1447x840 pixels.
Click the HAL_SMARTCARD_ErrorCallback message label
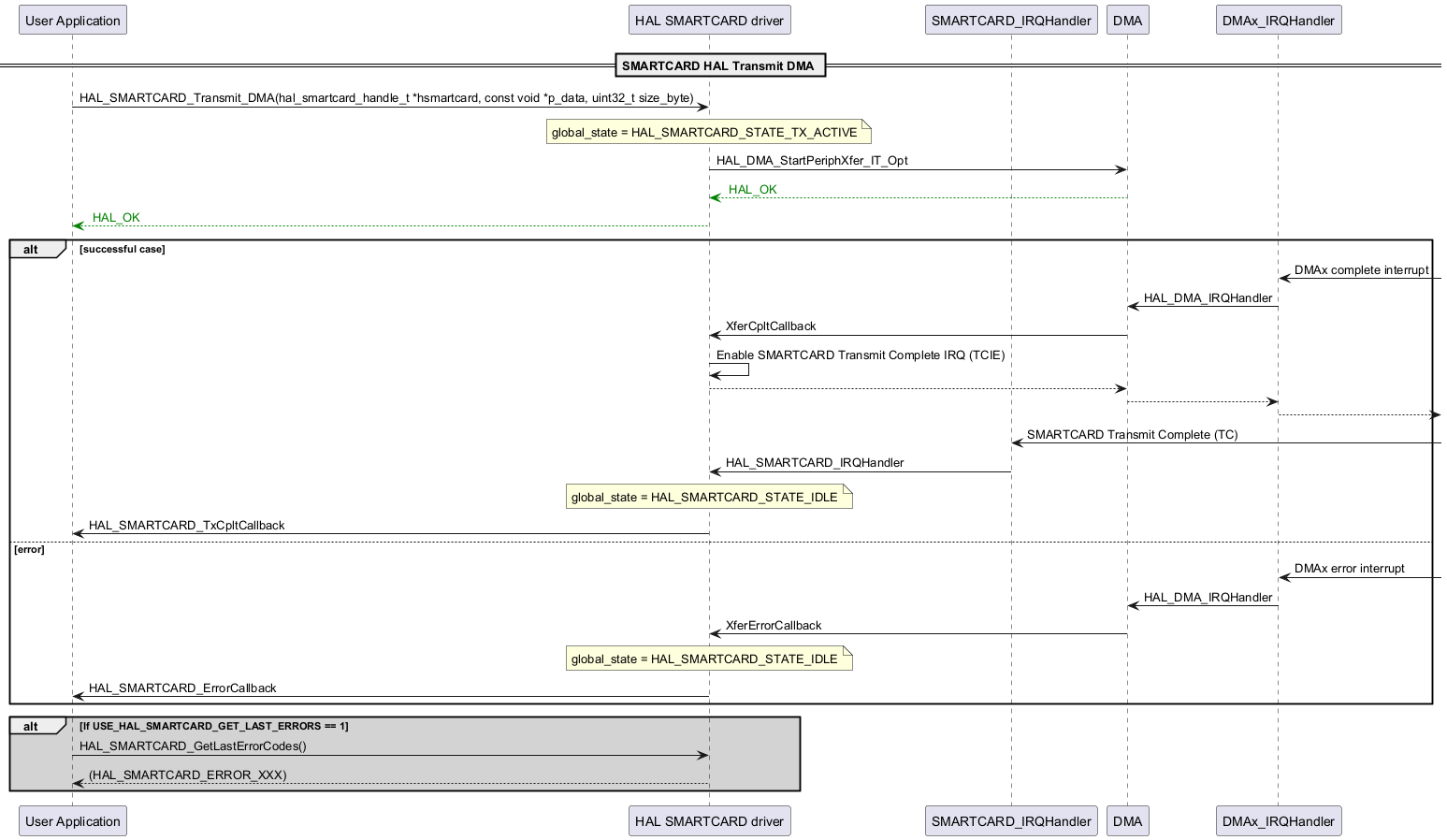tap(182, 688)
